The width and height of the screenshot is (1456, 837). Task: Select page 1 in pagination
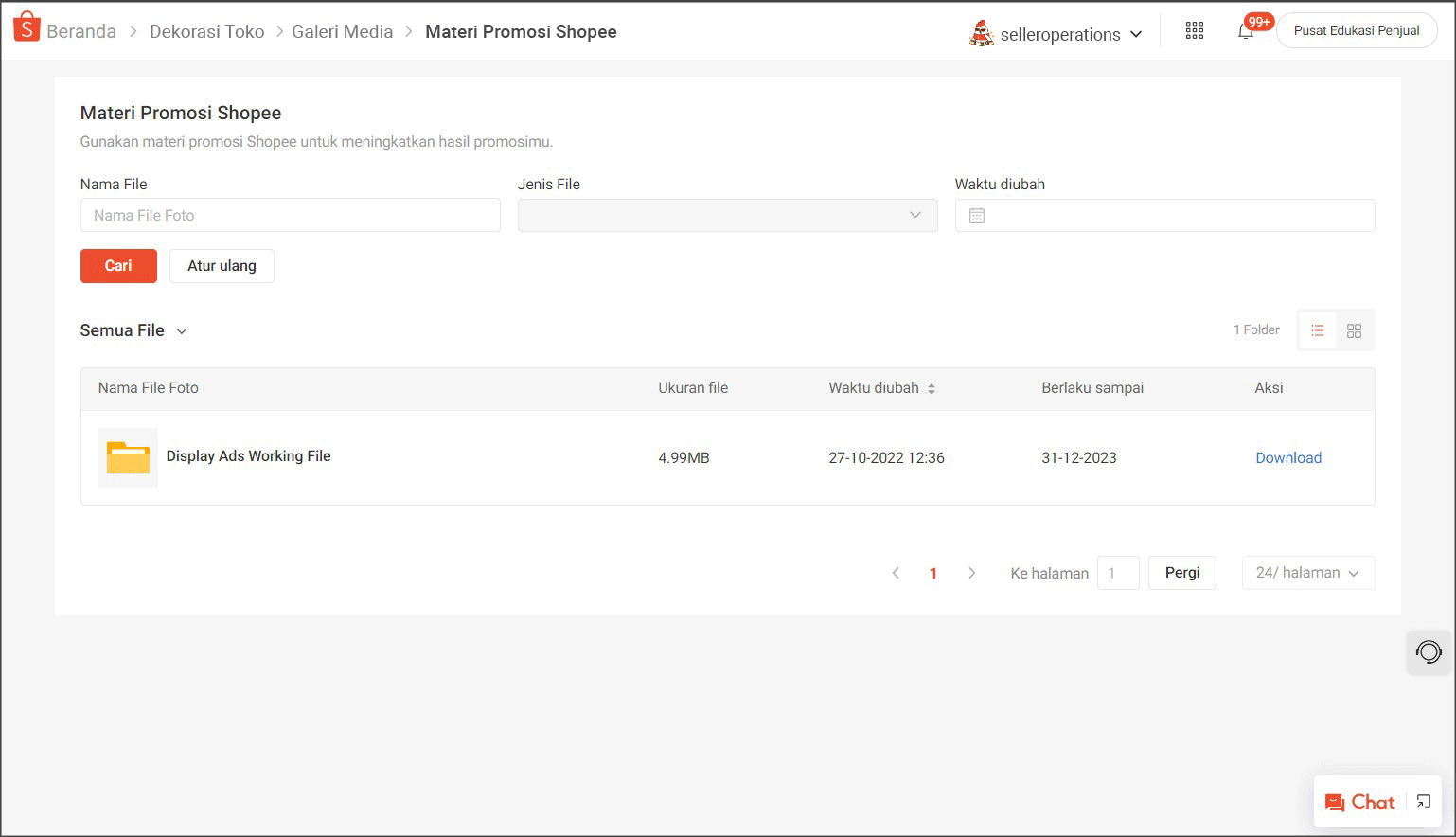pyautogui.click(x=933, y=573)
